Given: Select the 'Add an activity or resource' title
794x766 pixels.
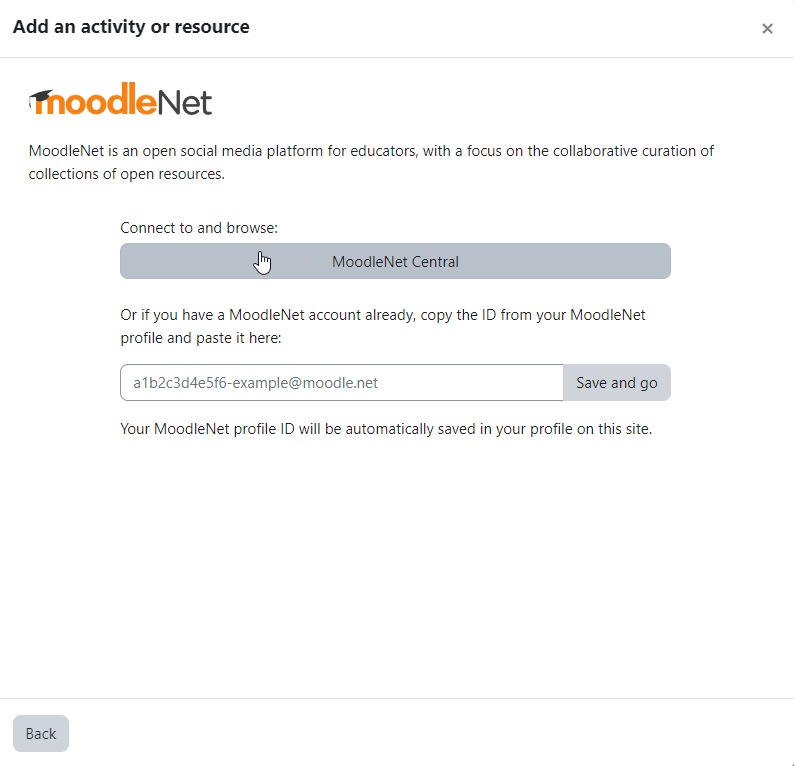Looking at the screenshot, I should coord(131,27).
